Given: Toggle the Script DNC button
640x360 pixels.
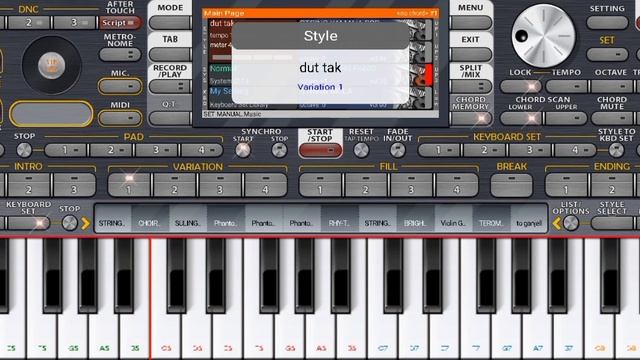Looking at the screenshot, I should click(x=120, y=22).
